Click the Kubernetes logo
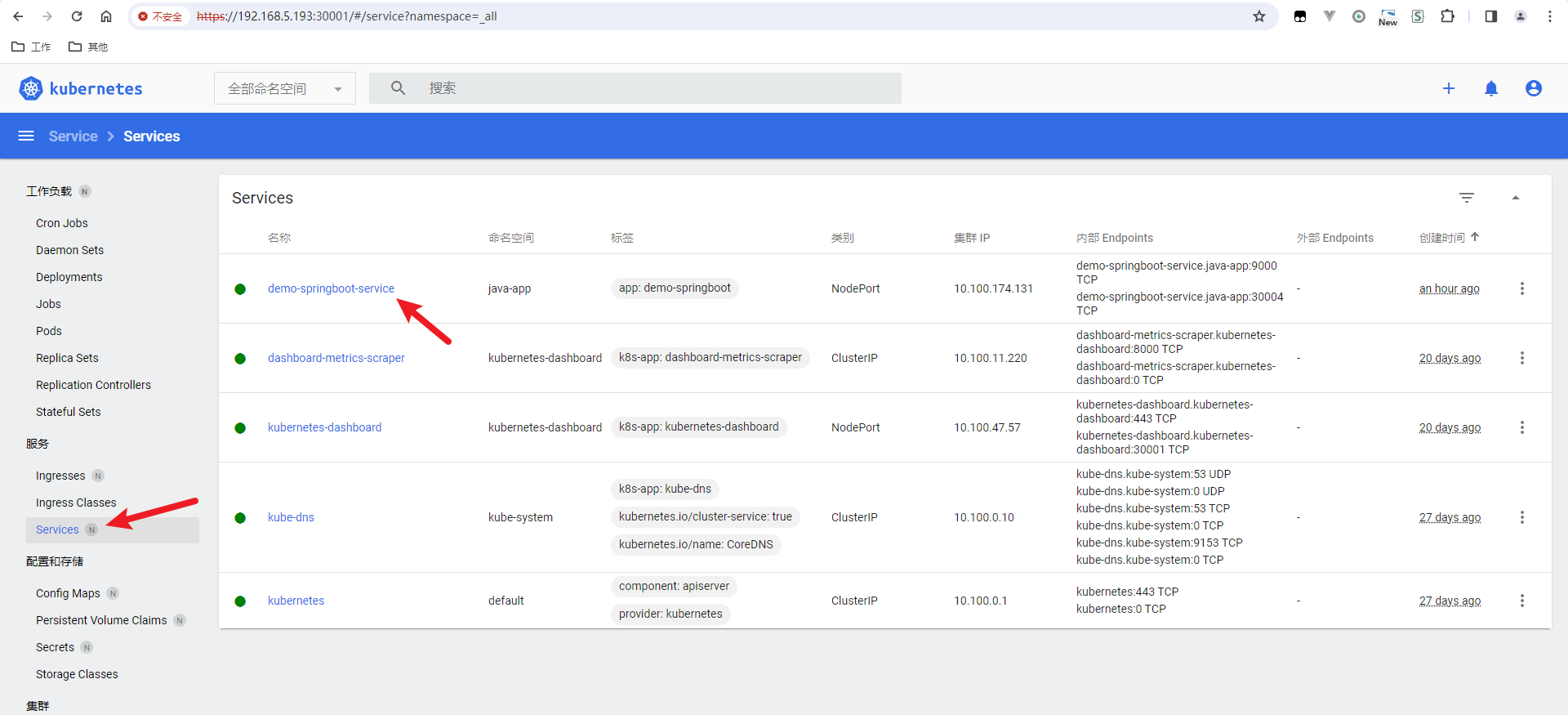 (x=81, y=88)
